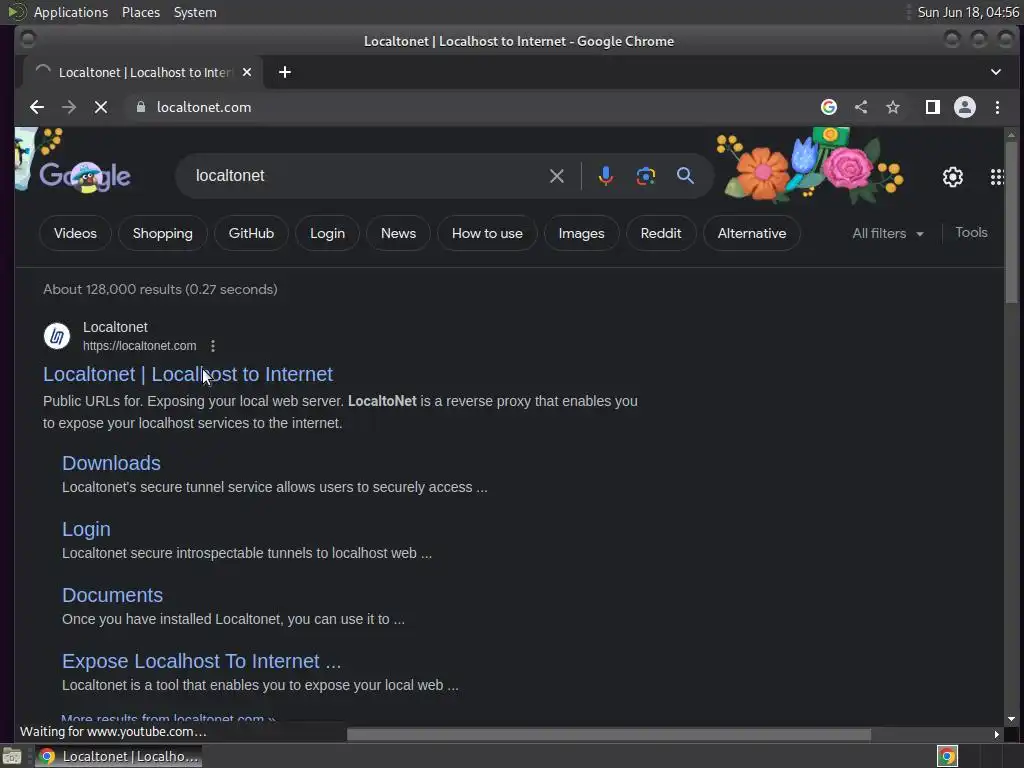This screenshot has width=1024, height=768.
Task: Click the Chrome tray icon in bottom panel
Action: [947, 756]
